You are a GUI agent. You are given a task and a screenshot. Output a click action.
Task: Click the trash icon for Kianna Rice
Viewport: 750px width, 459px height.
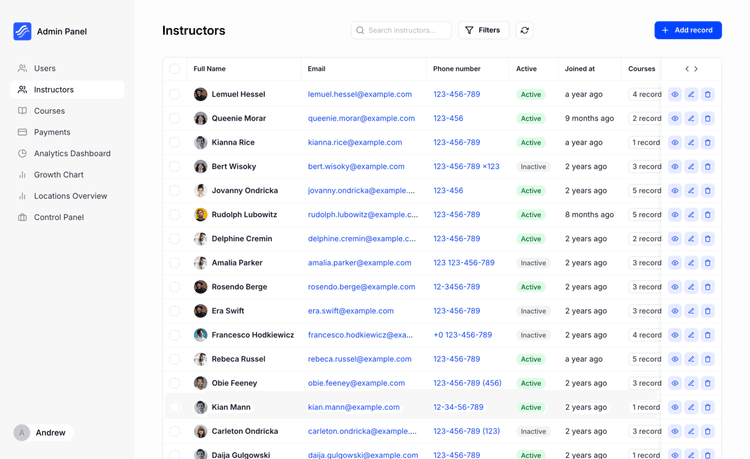coord(707,143)
